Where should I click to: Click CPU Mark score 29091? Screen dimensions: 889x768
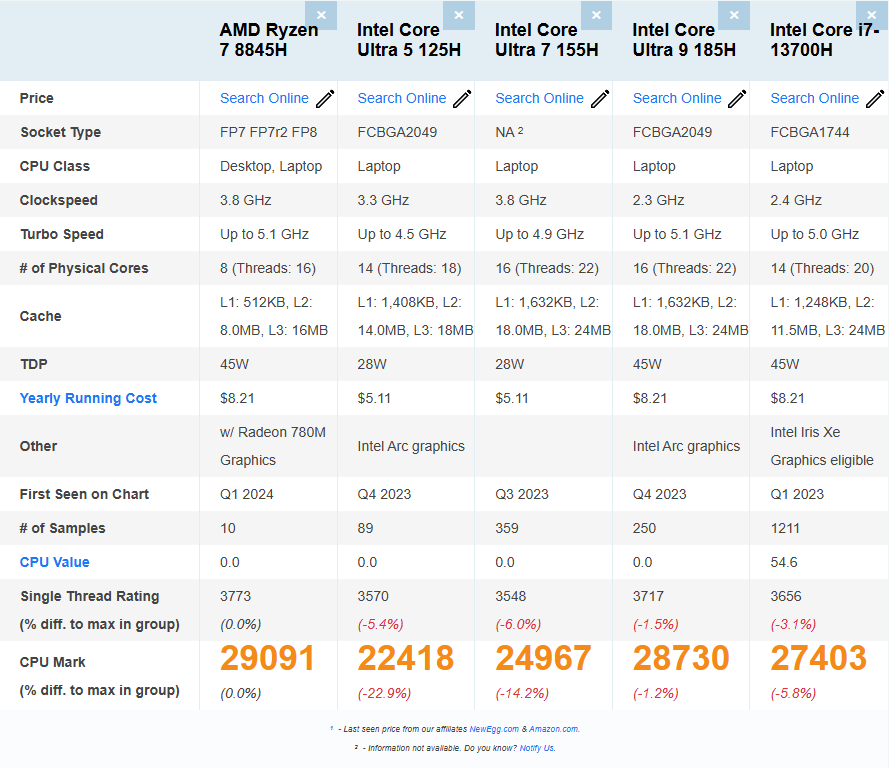(x=267, y=658)
